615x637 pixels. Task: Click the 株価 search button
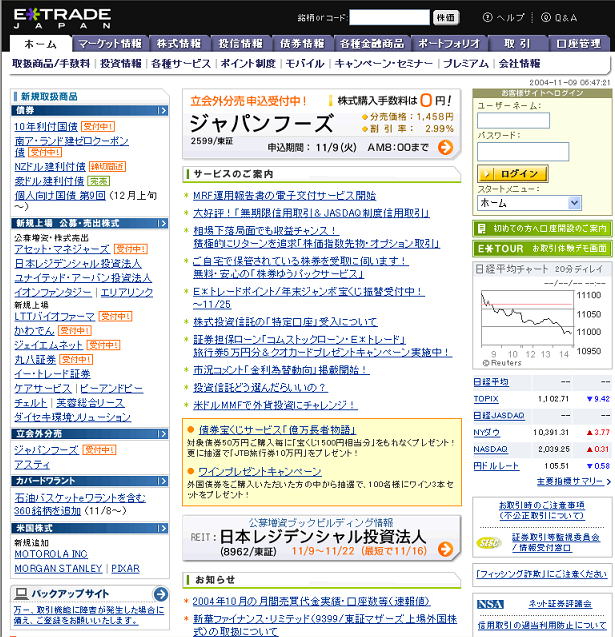click(x=446, y=17)
